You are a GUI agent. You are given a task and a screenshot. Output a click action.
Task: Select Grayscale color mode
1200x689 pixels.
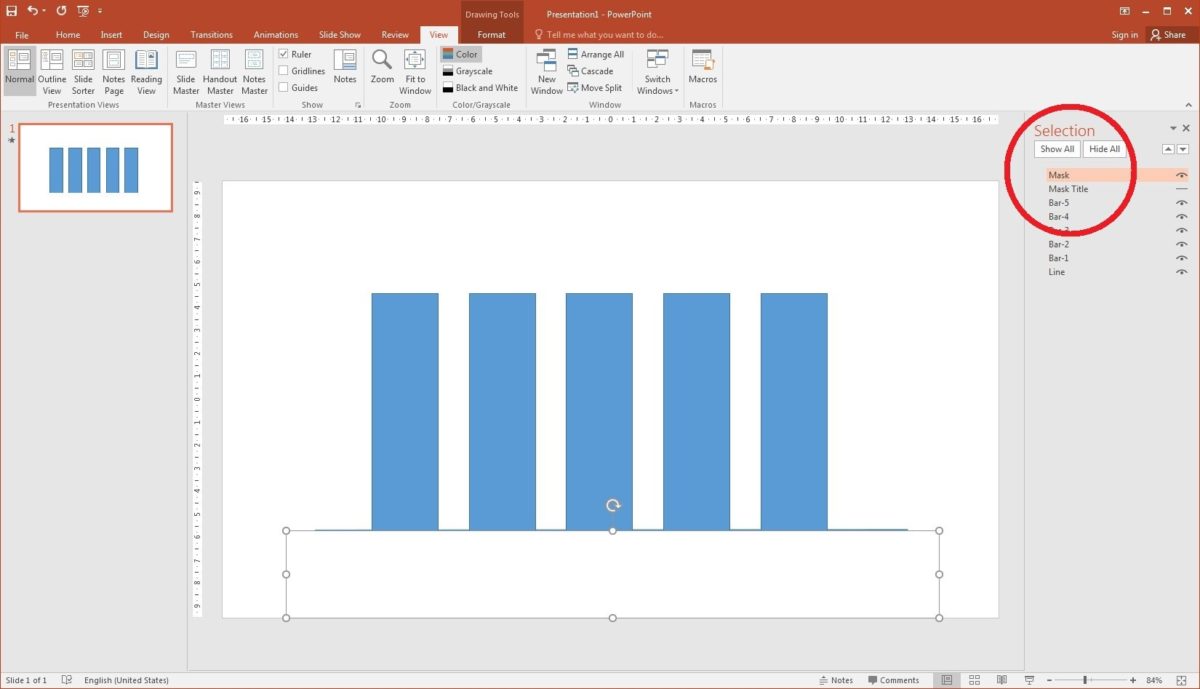(x=470, y=70)
